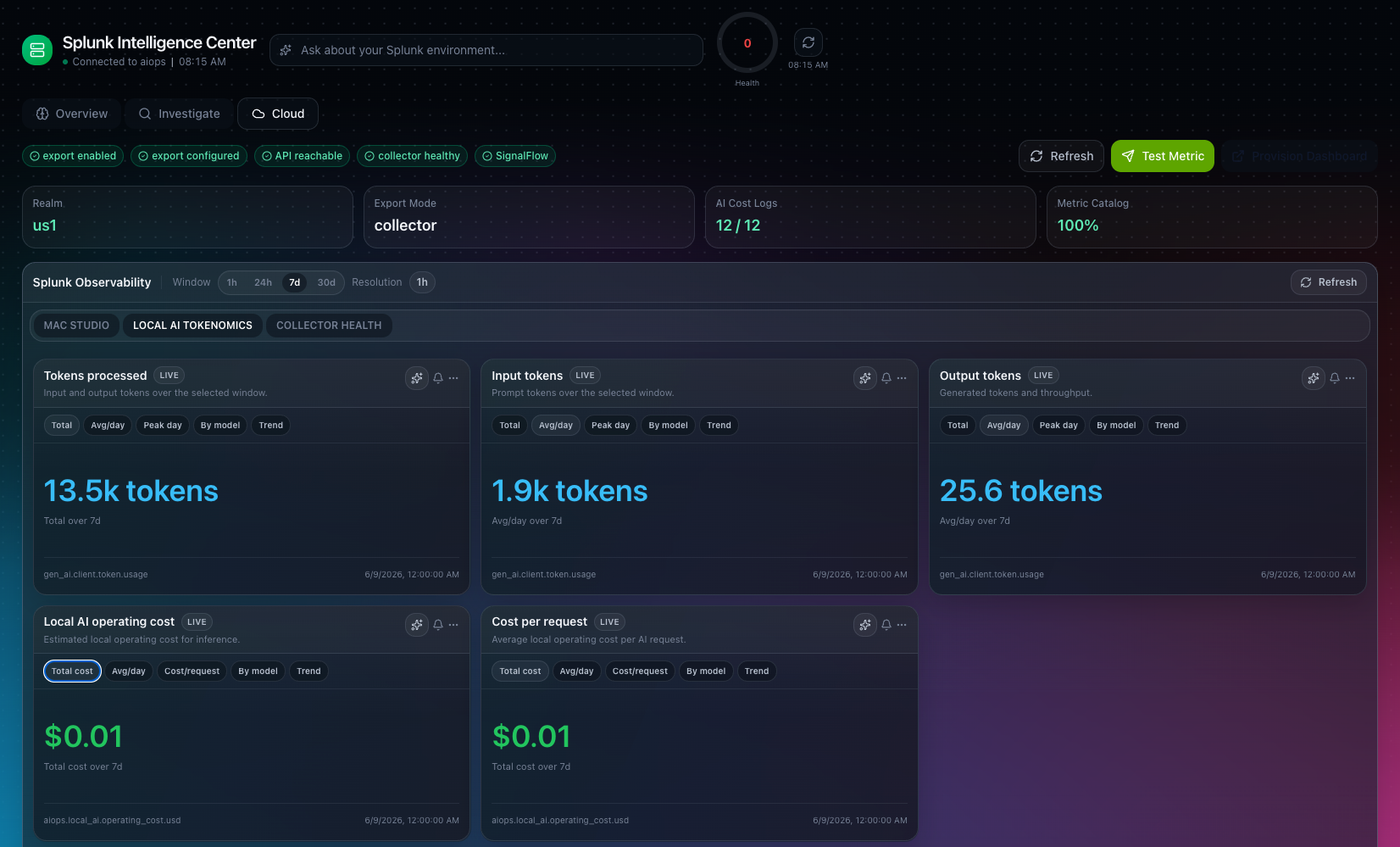Open AI sparkle icon on Input tokens card
This screenshot has height=847, width=1400.
864,378
